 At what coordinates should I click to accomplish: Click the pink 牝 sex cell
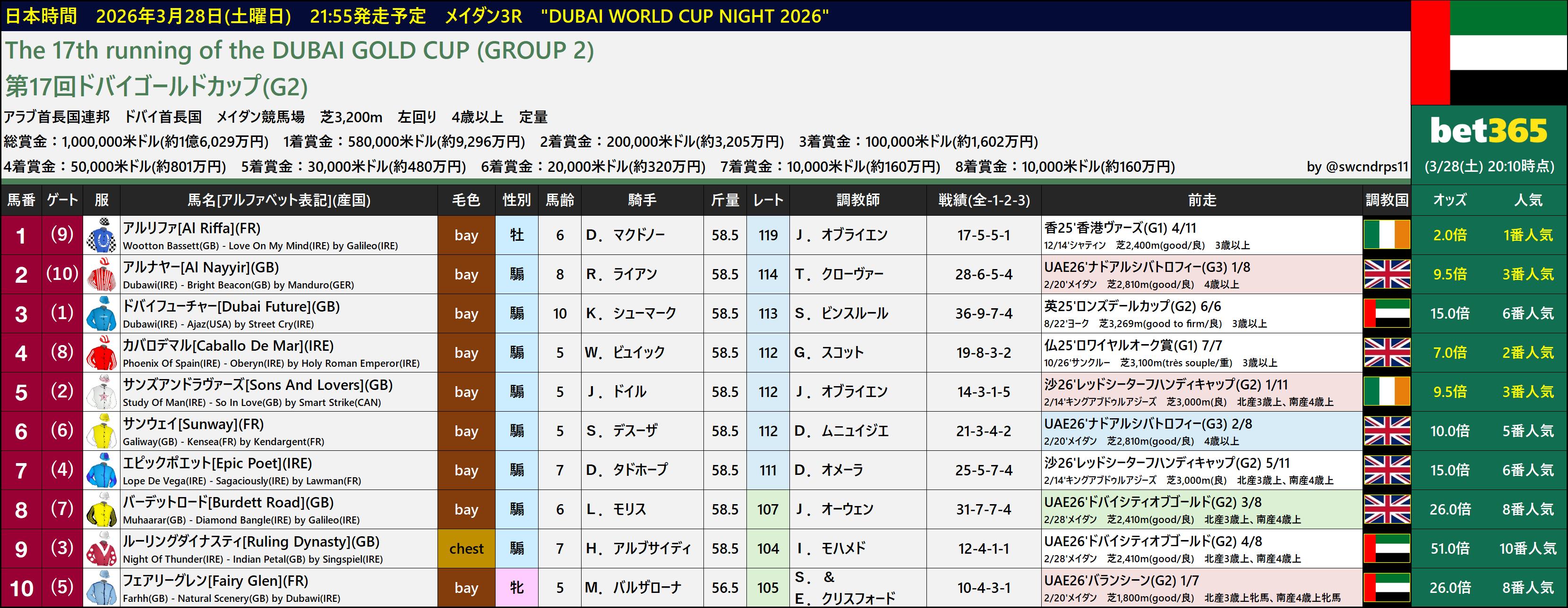(x=516, y=588)
